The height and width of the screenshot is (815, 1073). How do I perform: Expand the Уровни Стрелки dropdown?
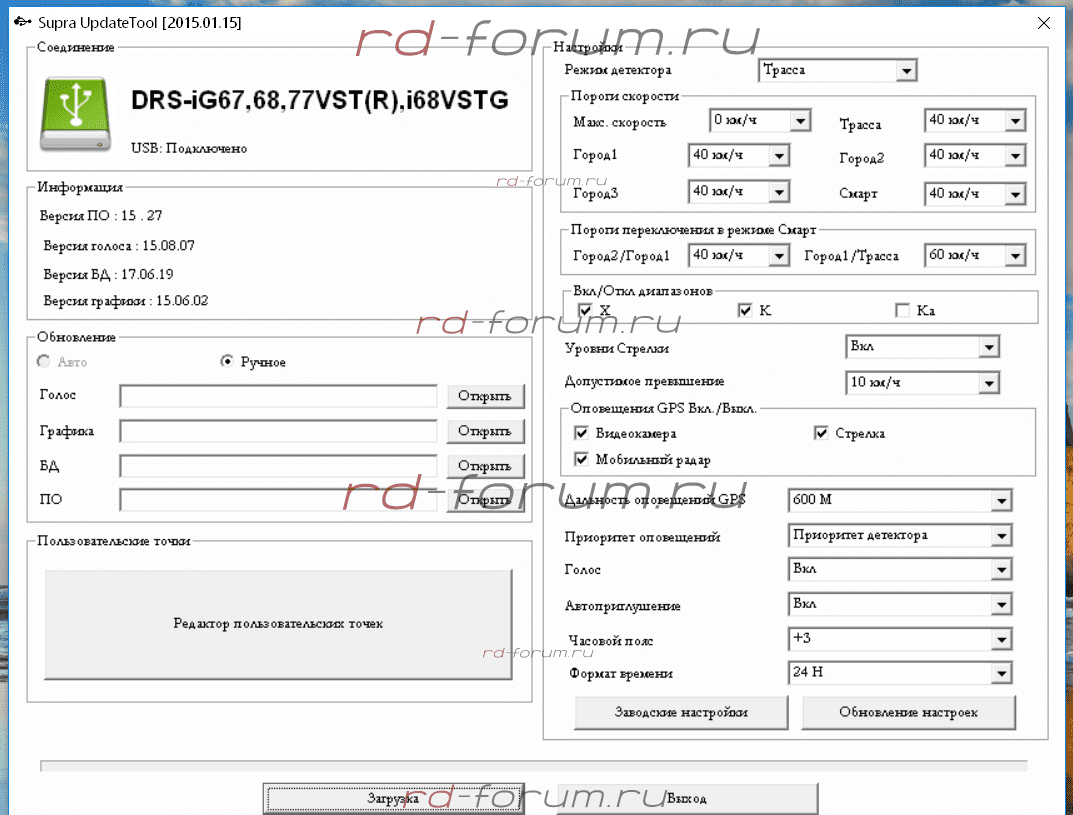pos(922,347)
